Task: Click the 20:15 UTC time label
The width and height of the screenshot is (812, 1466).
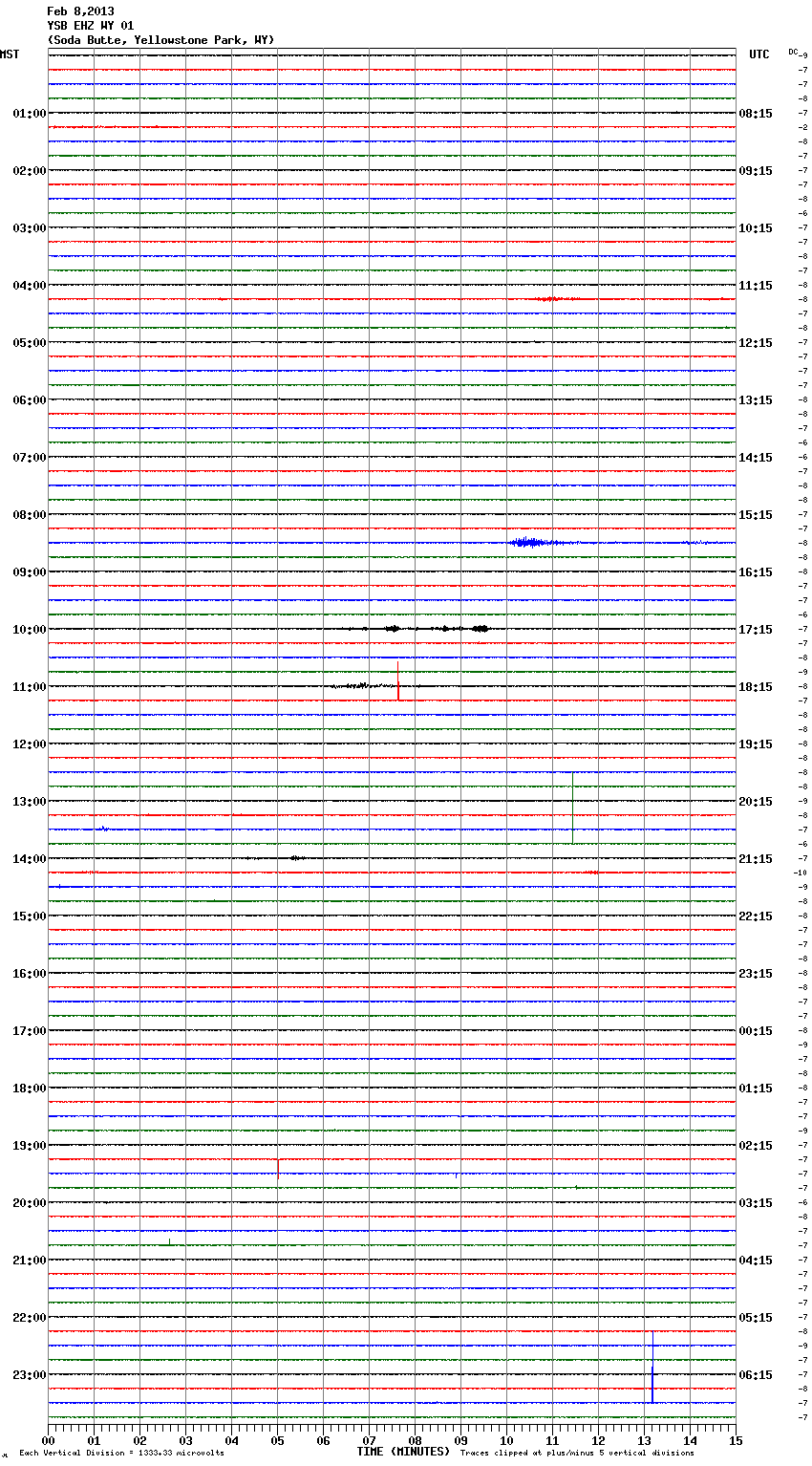Action: click(x=756, y=802)
